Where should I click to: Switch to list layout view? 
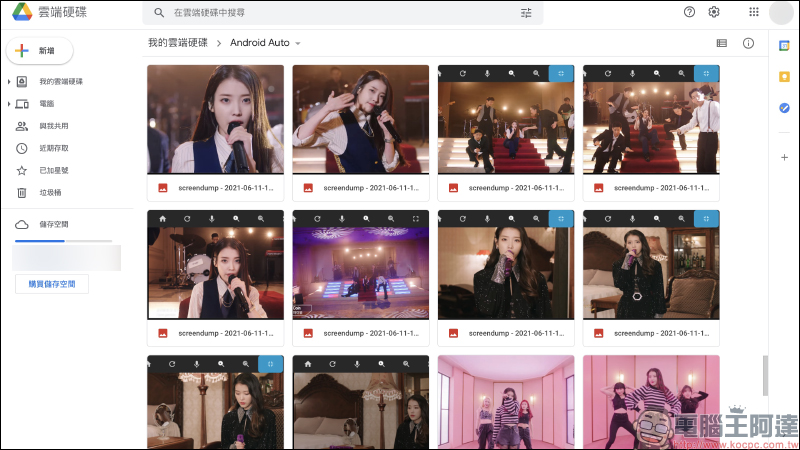[x=721, y=43]
